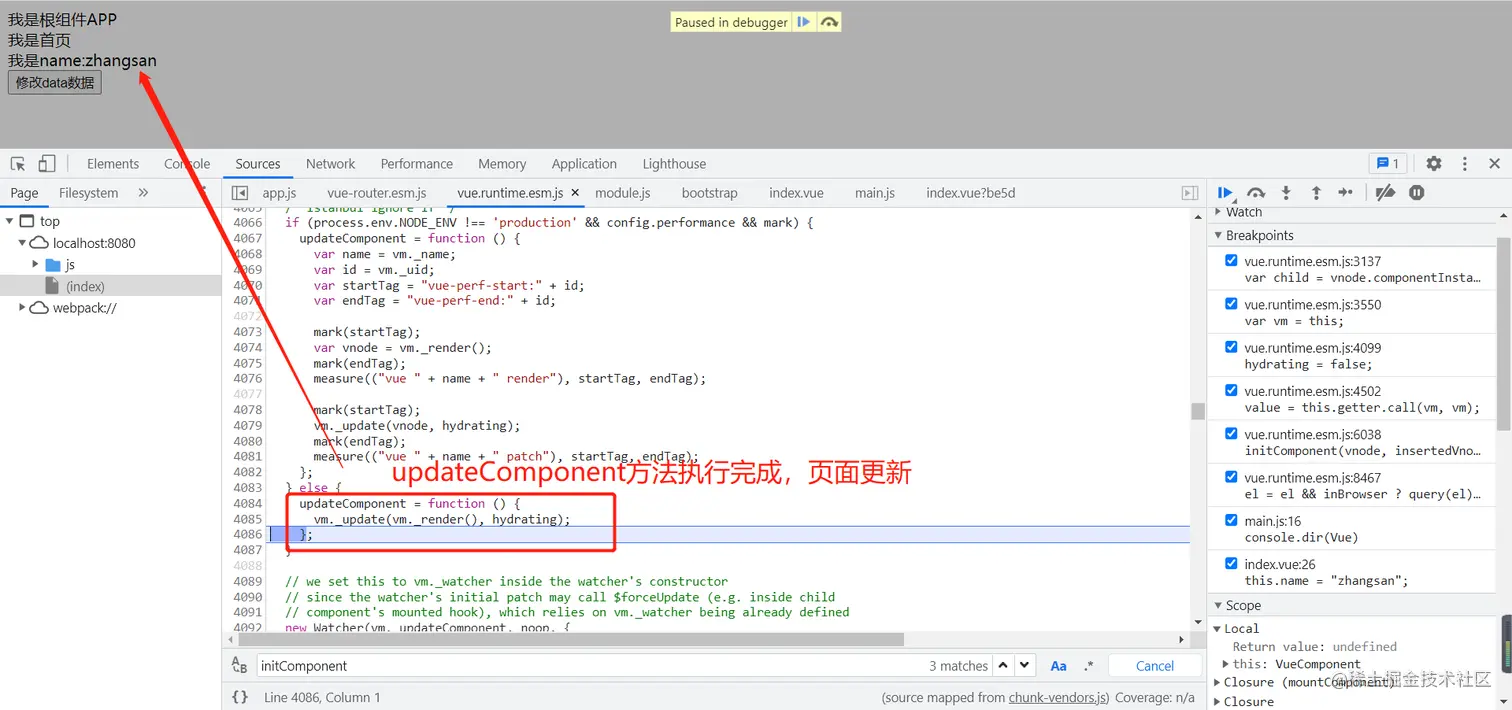1512x710 pixels.
Task: Click the console messages badge showing 1
Action: click(x=1388, y=164)
